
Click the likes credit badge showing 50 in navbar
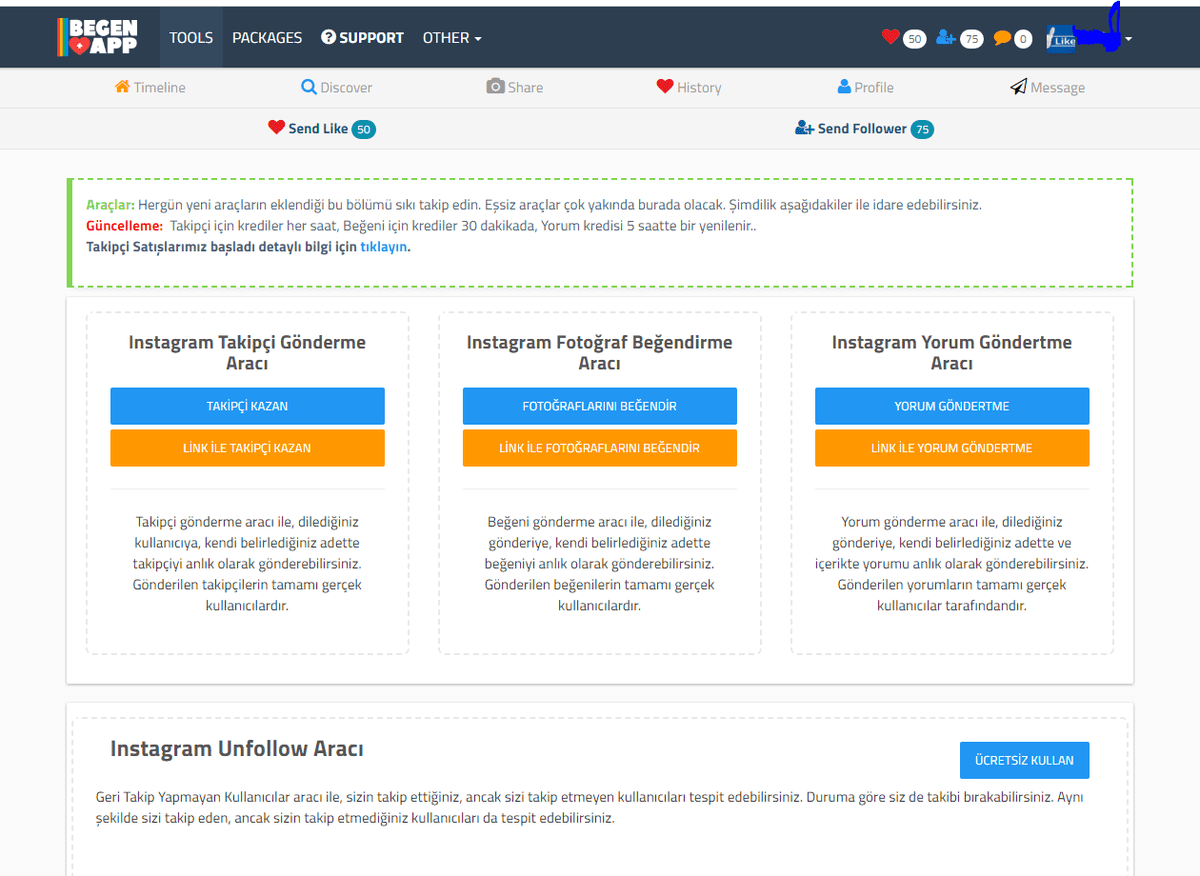point(914,39)
